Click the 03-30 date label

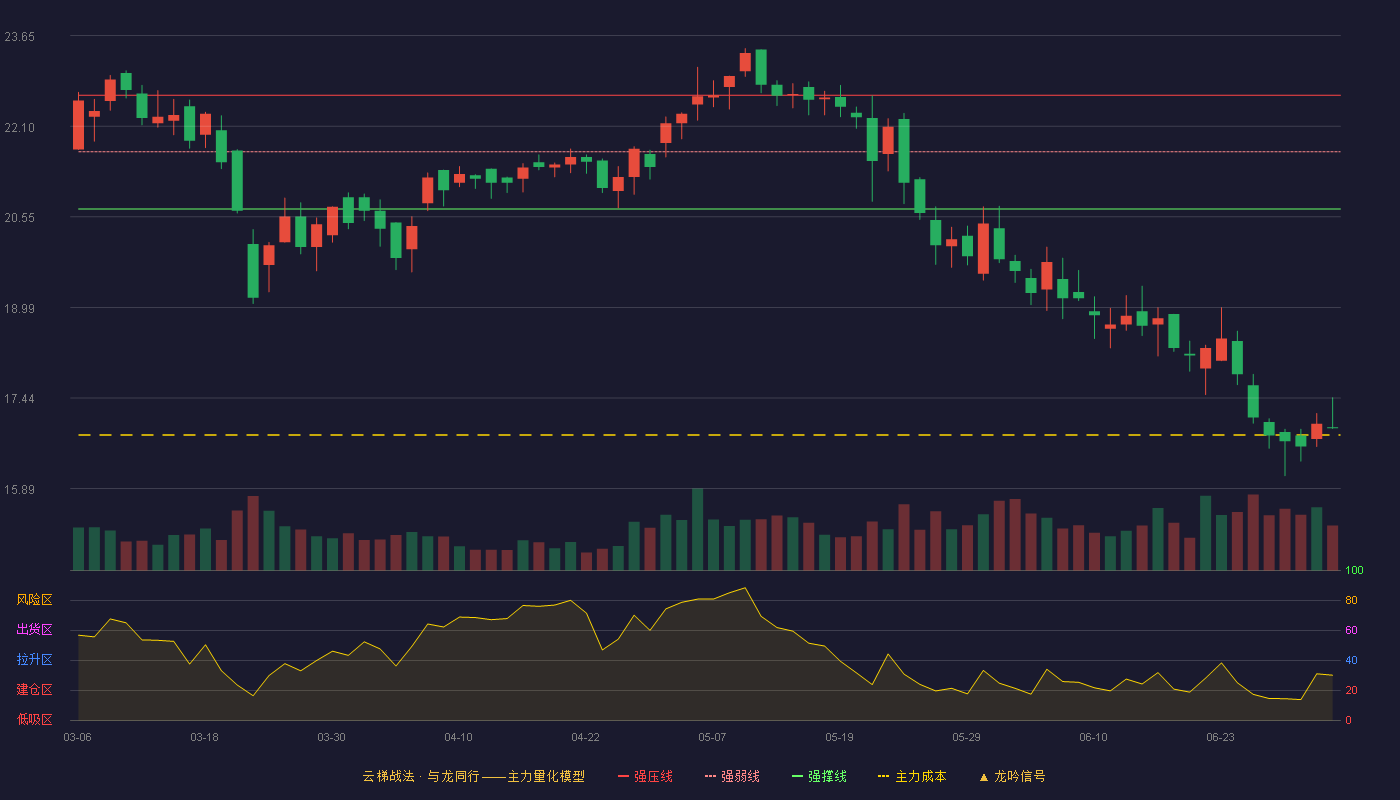tap(331, 737)
